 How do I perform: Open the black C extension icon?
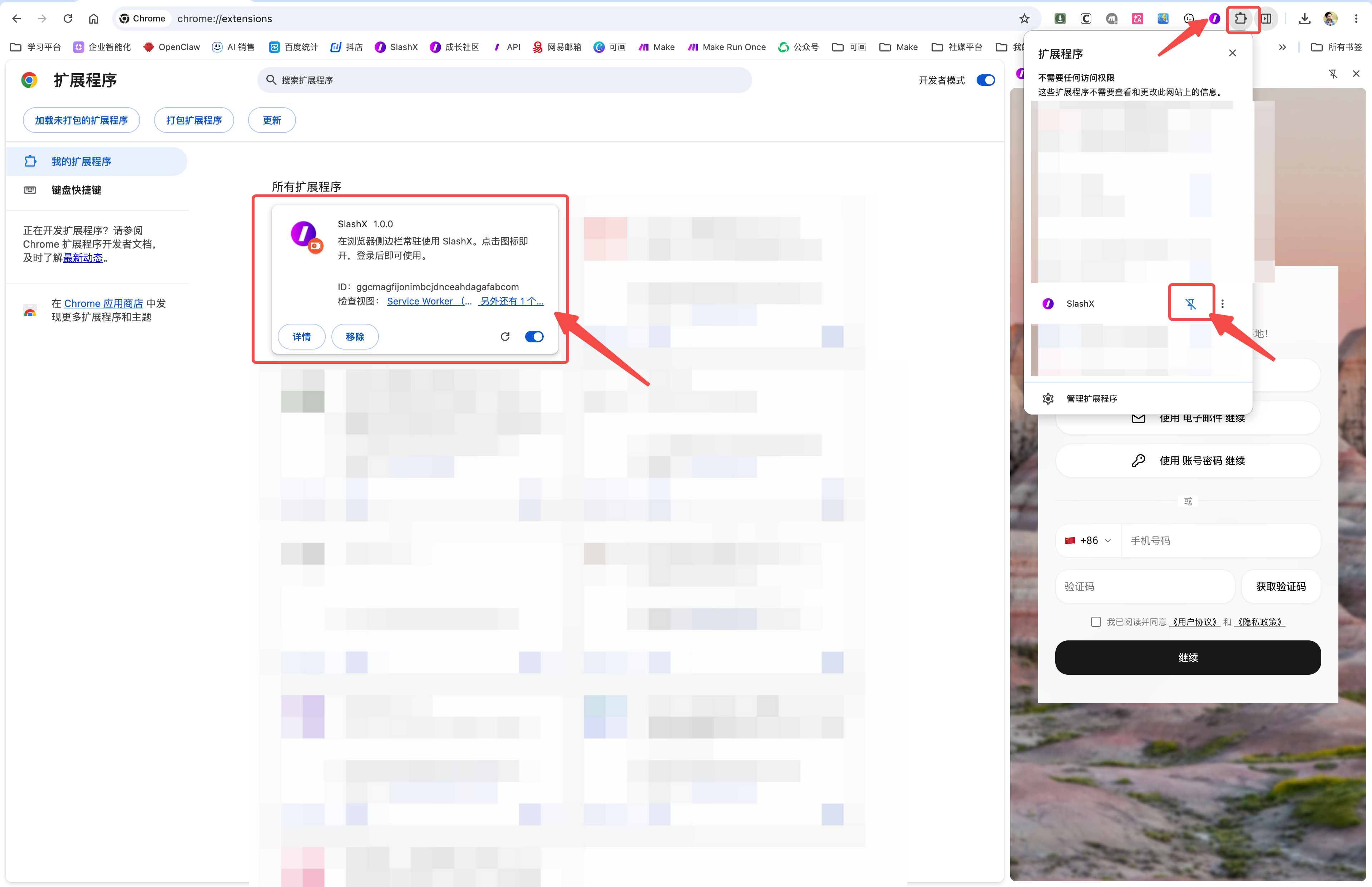(x=1086, y=19)
